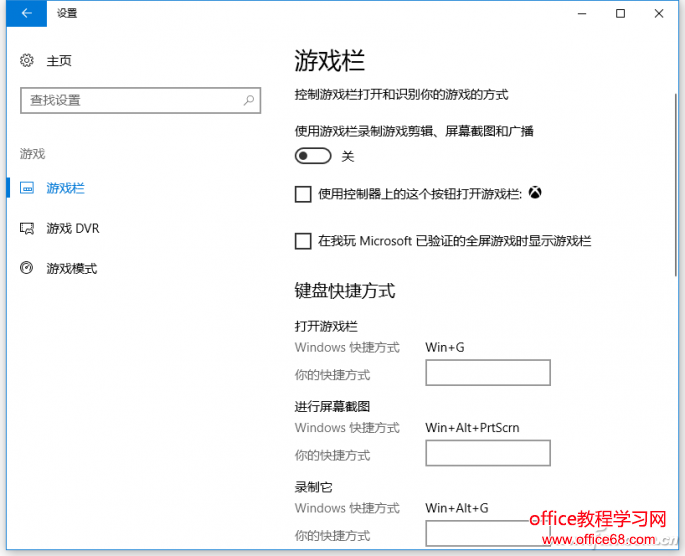Select the 键盘快捷方式 heading
Screen dimensions: 685x556
click(x=345, y=291)
